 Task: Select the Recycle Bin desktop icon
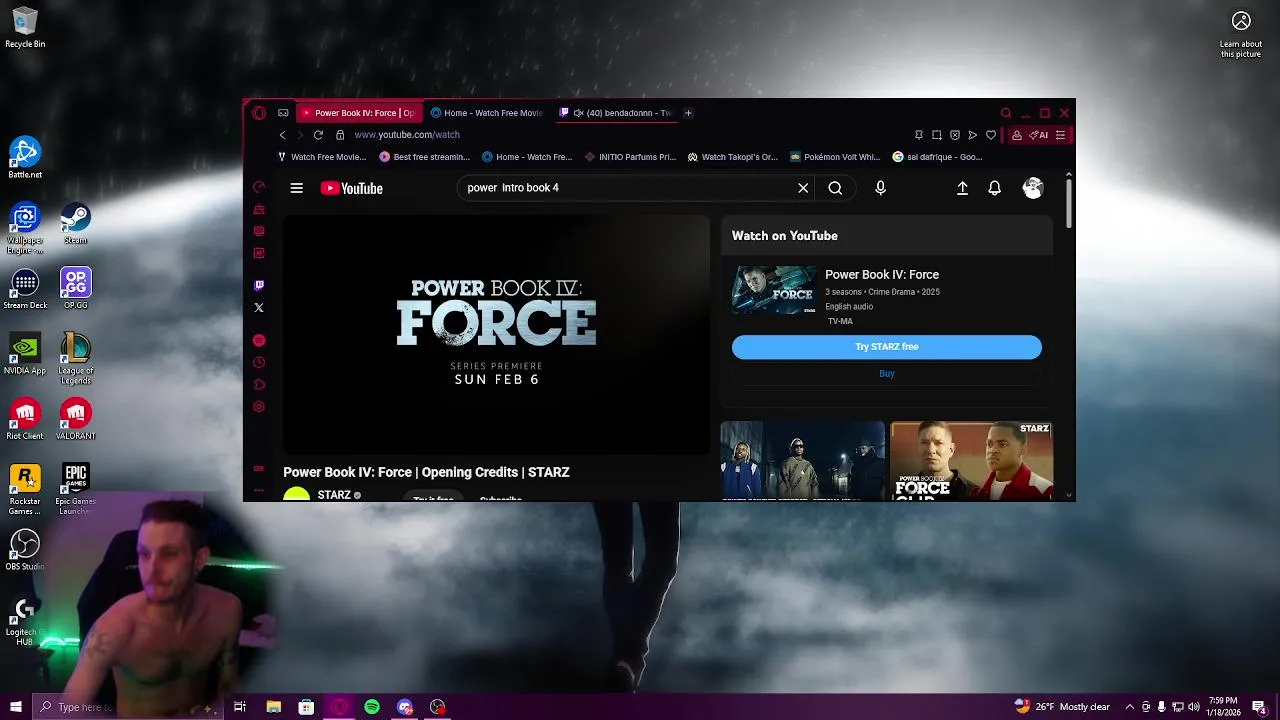pos(25,28)
